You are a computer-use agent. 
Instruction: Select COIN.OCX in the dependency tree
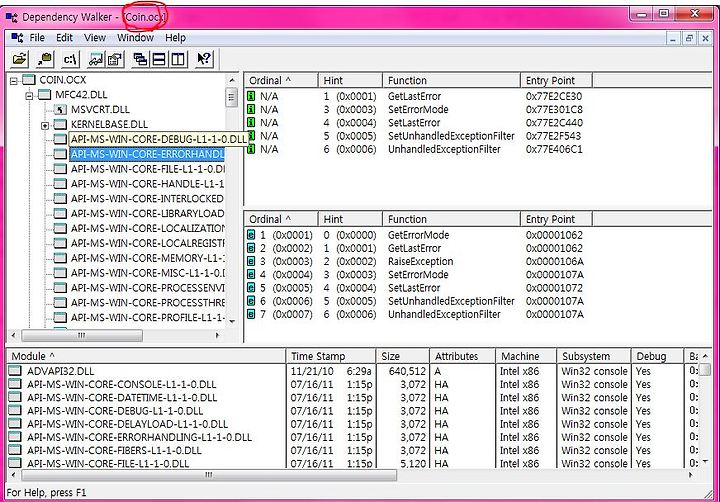click(x=63, y=80)
